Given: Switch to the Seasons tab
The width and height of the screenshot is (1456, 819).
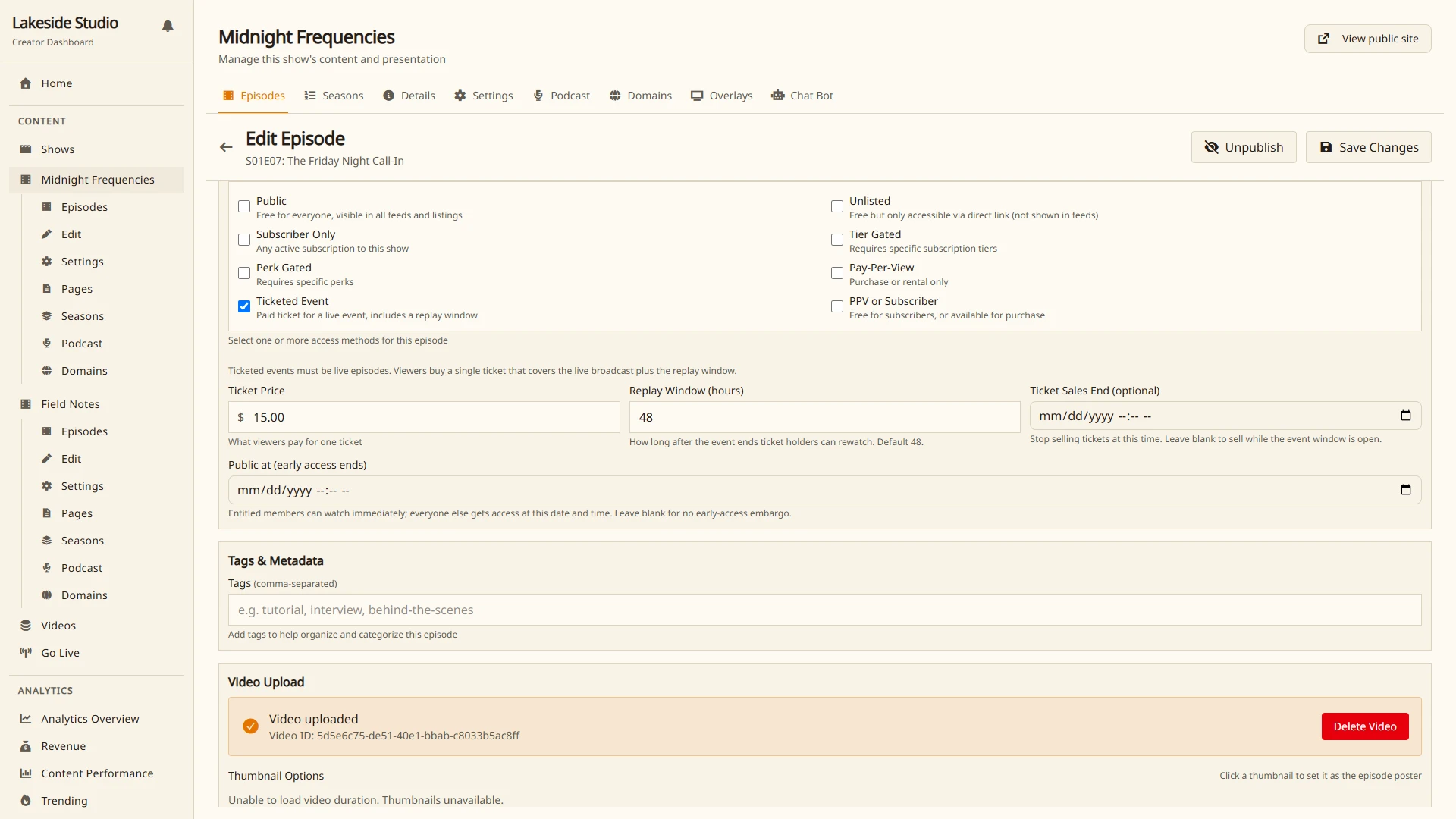Looking at the screenshot, I should coord(334,96).
